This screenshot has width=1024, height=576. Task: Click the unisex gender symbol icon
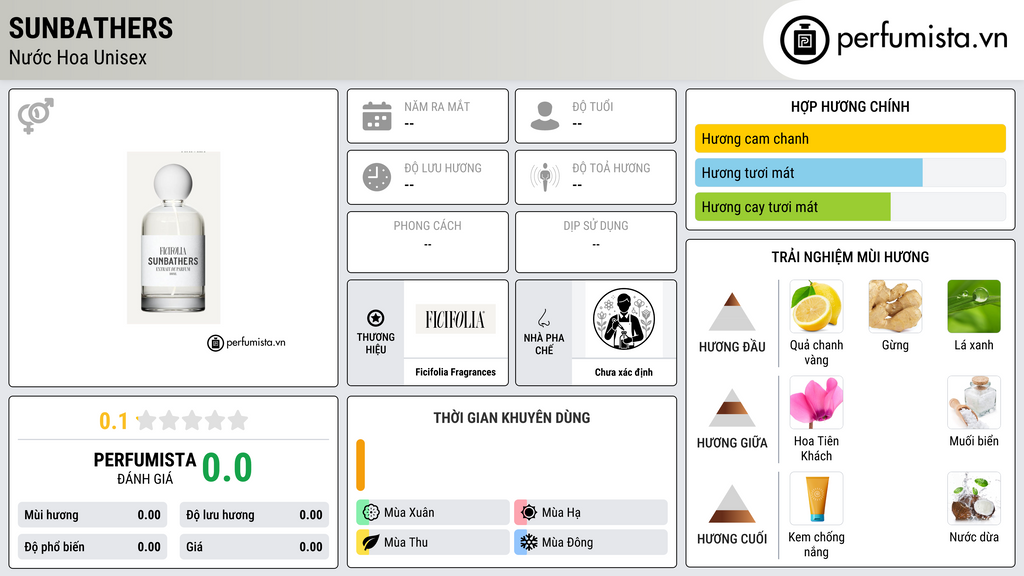(x=36, y=116)
